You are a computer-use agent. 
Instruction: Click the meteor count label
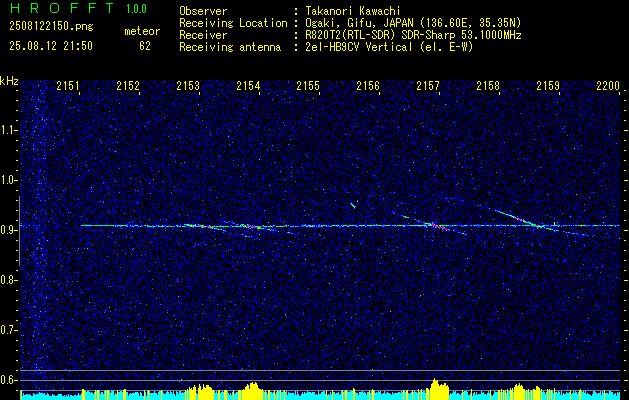142,31
